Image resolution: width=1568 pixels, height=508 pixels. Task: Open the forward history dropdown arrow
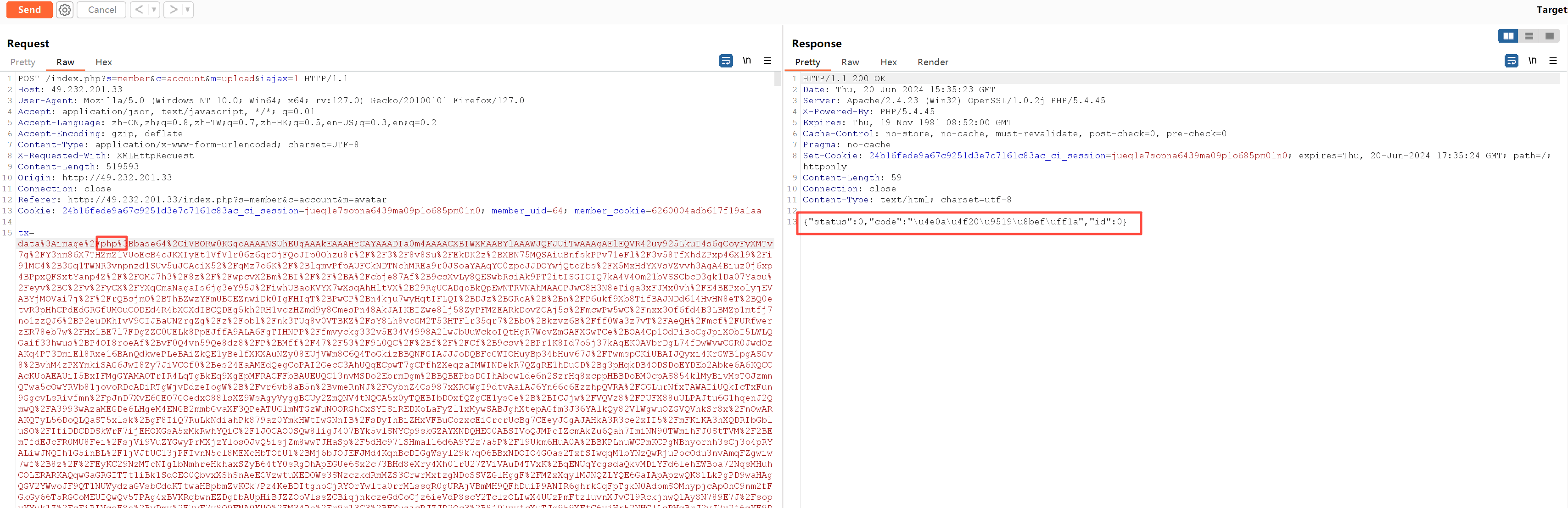(x=187, y=10)
